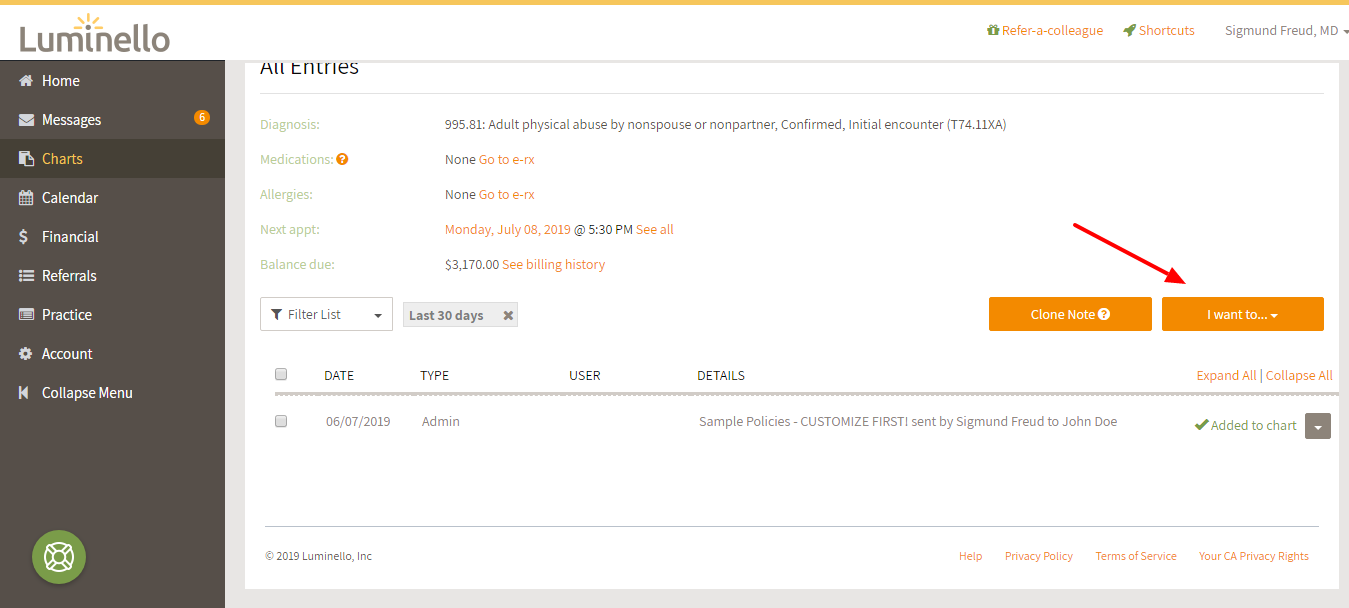Toggle the select-all checkbox in table header
1349x608 pixels.
(x=281, y=374)
